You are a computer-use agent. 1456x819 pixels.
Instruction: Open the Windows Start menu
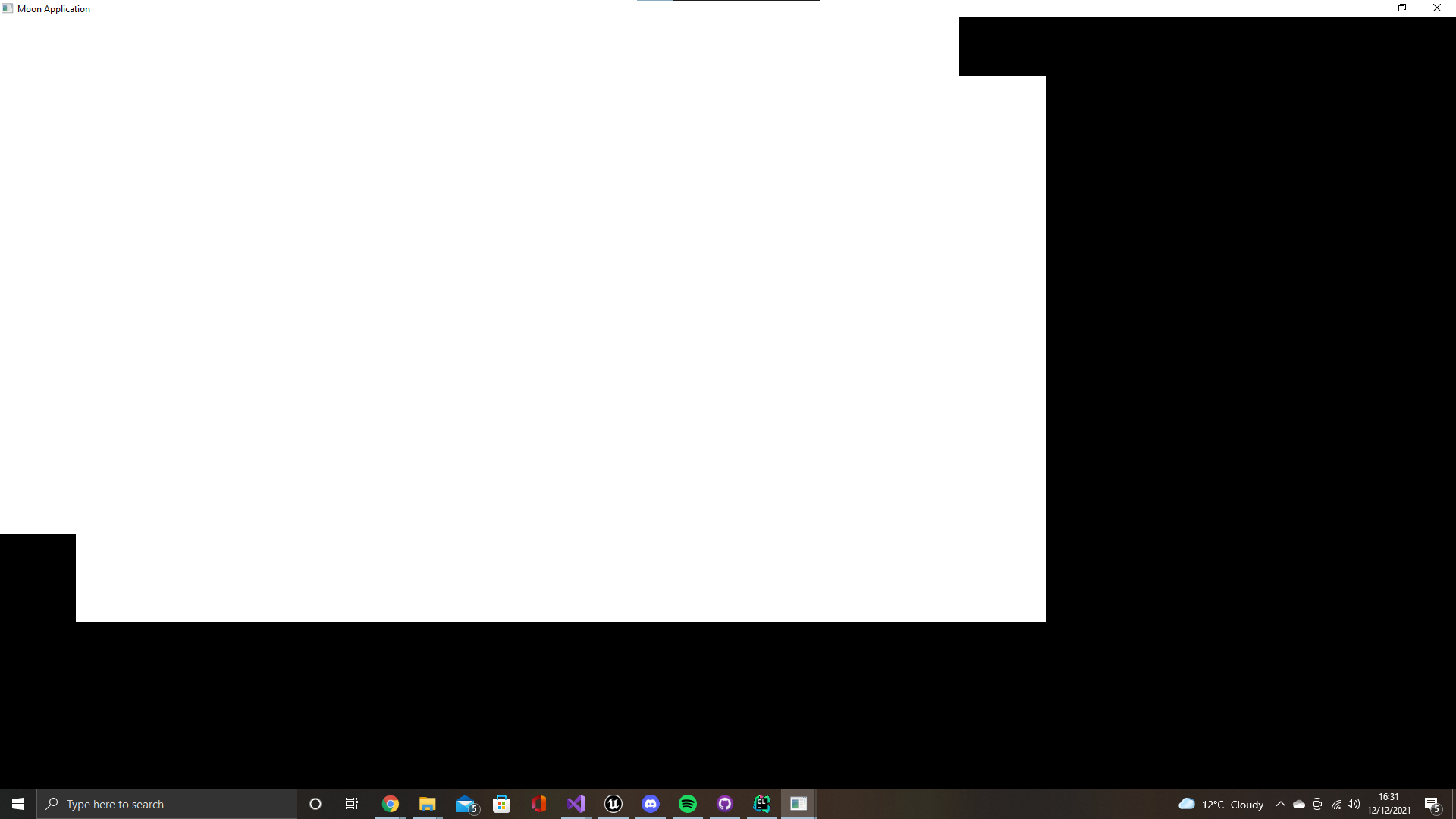pos(18,804)
